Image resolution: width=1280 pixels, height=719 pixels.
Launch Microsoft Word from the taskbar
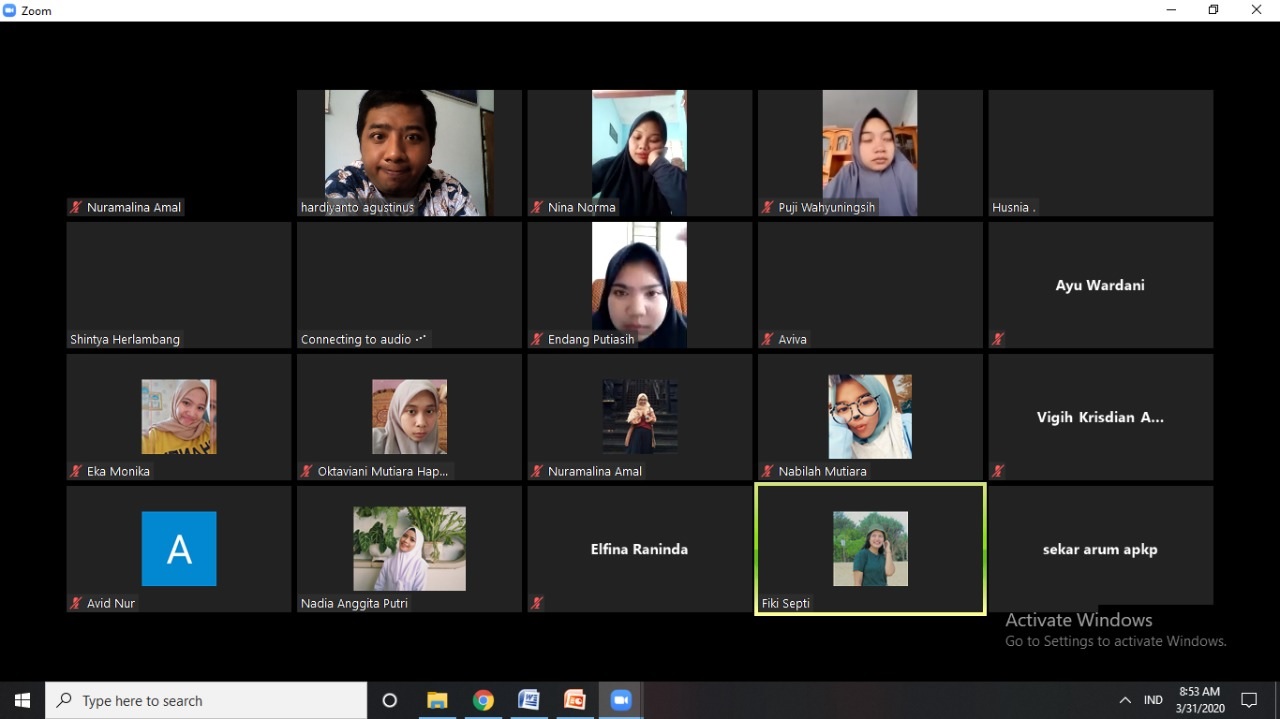click(x=529, y=700)
